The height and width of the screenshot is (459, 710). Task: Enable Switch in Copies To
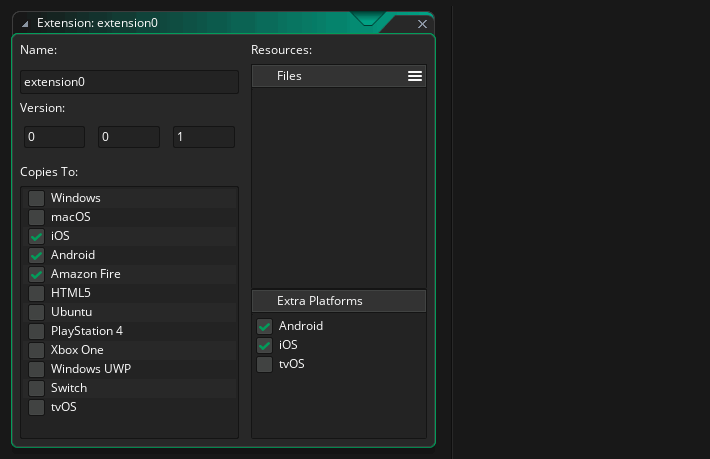[x=36, y=388]
